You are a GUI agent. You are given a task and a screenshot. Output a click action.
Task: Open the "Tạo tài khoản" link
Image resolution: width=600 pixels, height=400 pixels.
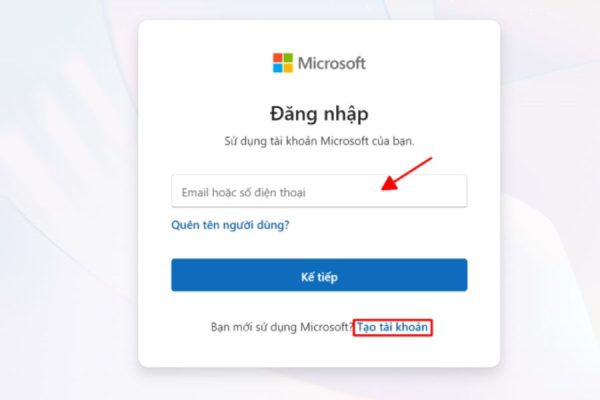[x=392, y=327]
